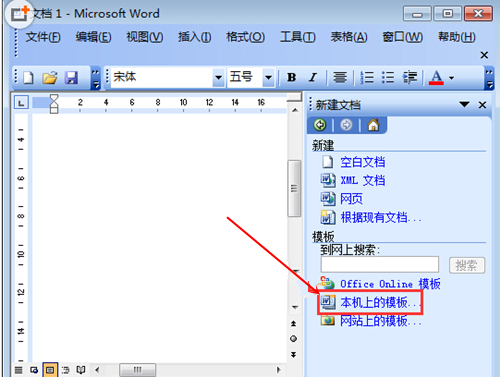Open the 编辑(E) menu
500x377 pixels.
click(93, 37)
